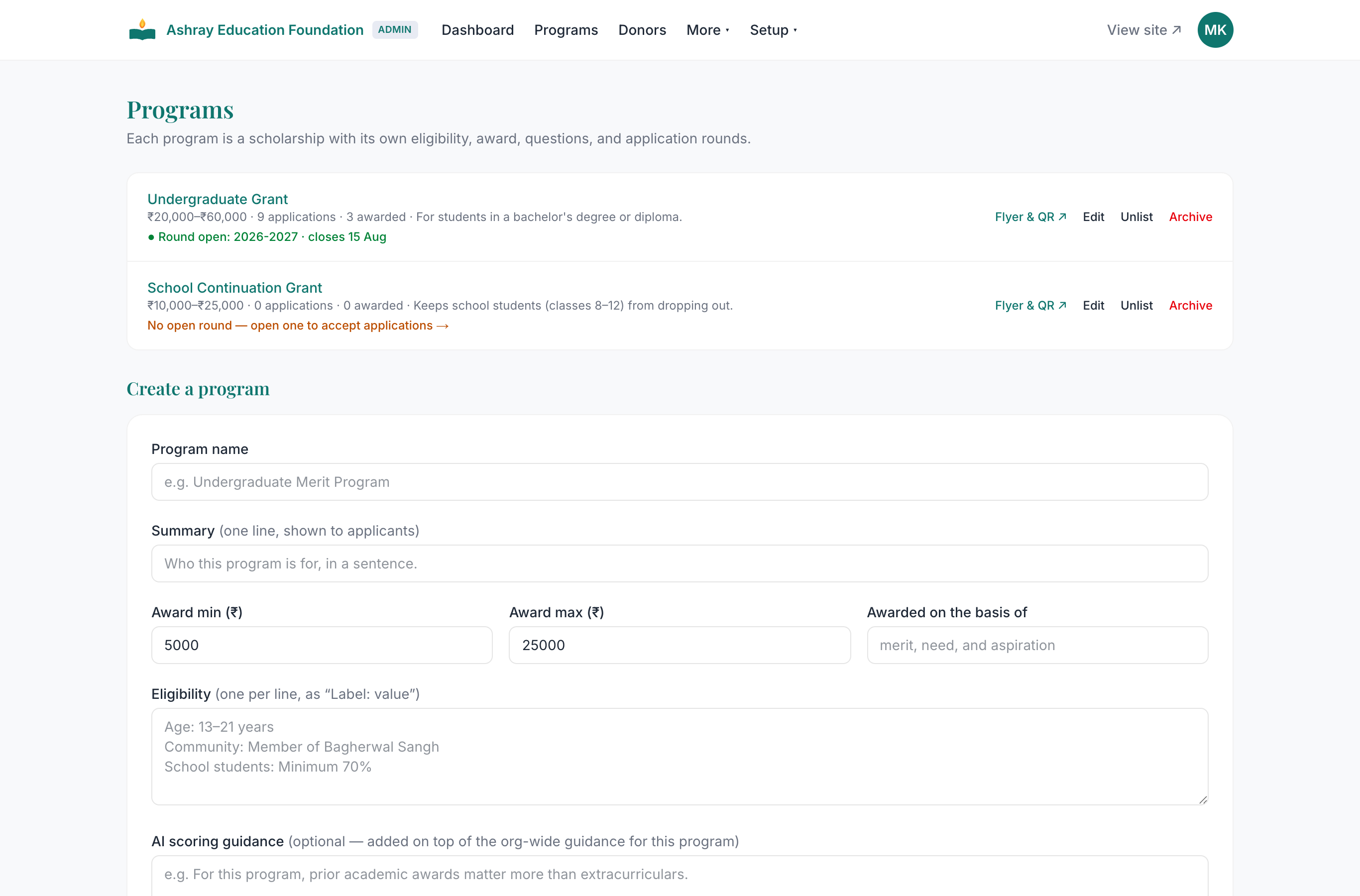1360x896 pixels.
Task: Unlist the School Continuation Grant program
Action: tap(1136, 305)
